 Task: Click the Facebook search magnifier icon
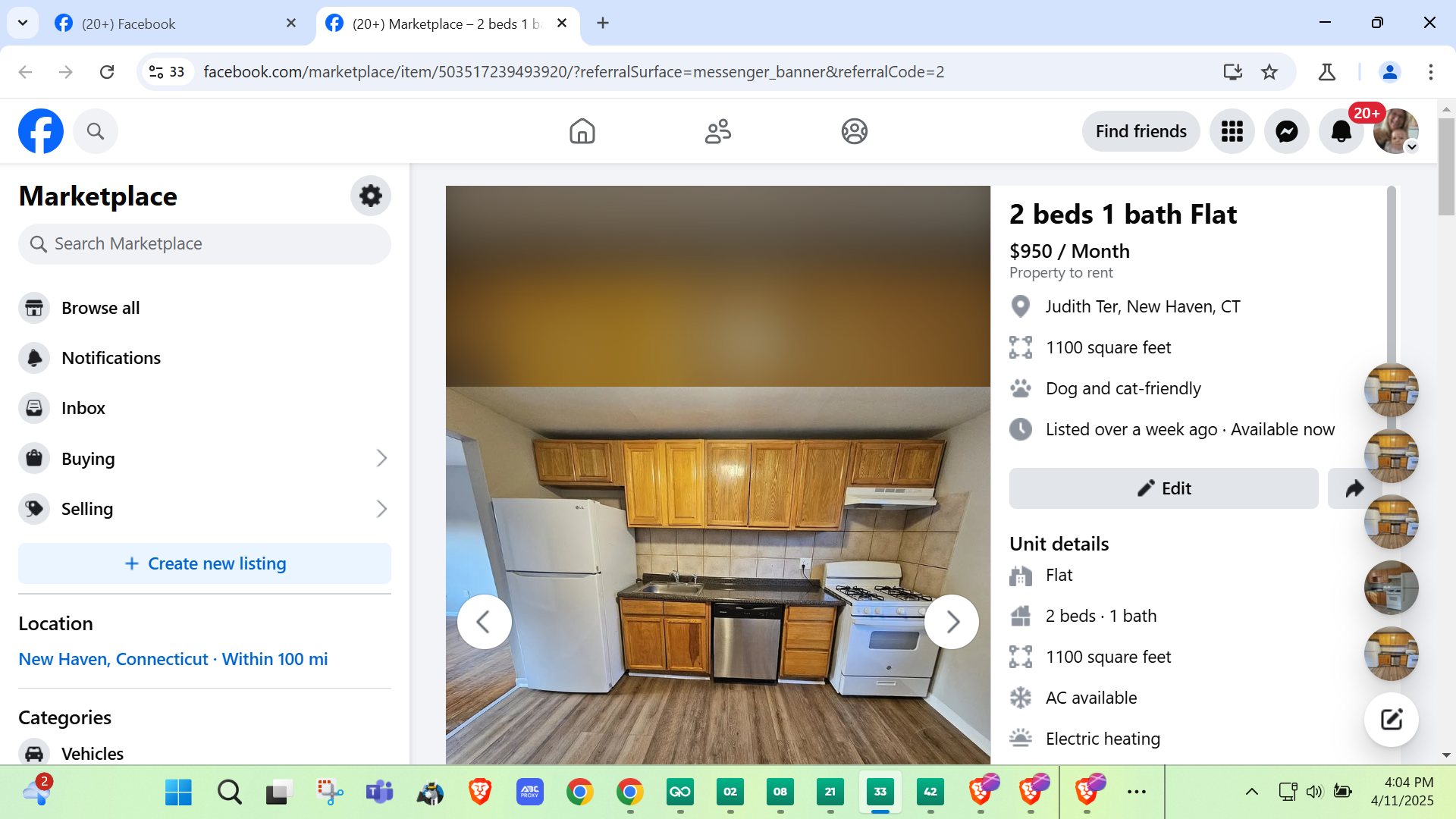95,131
